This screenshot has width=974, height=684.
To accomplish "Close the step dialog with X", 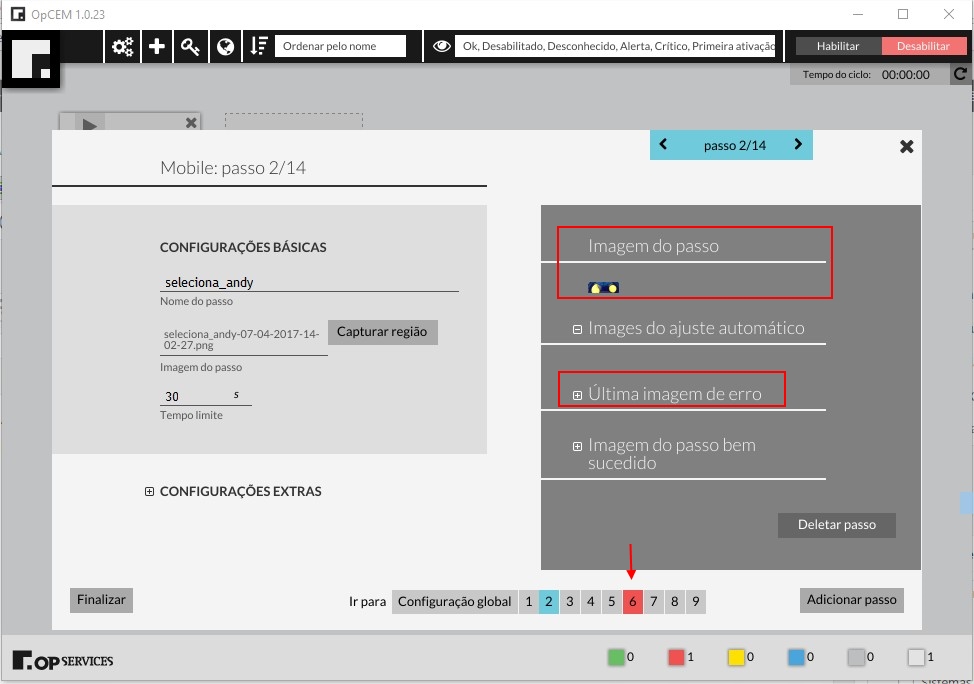I will (x=906, y=147).
